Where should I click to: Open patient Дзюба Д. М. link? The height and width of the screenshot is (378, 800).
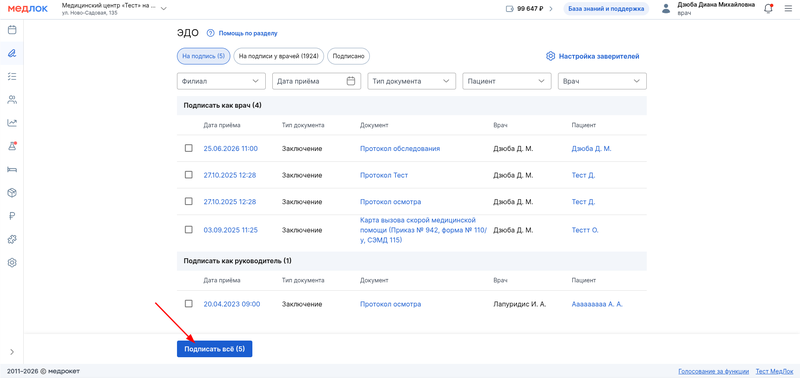click(591, 148)
